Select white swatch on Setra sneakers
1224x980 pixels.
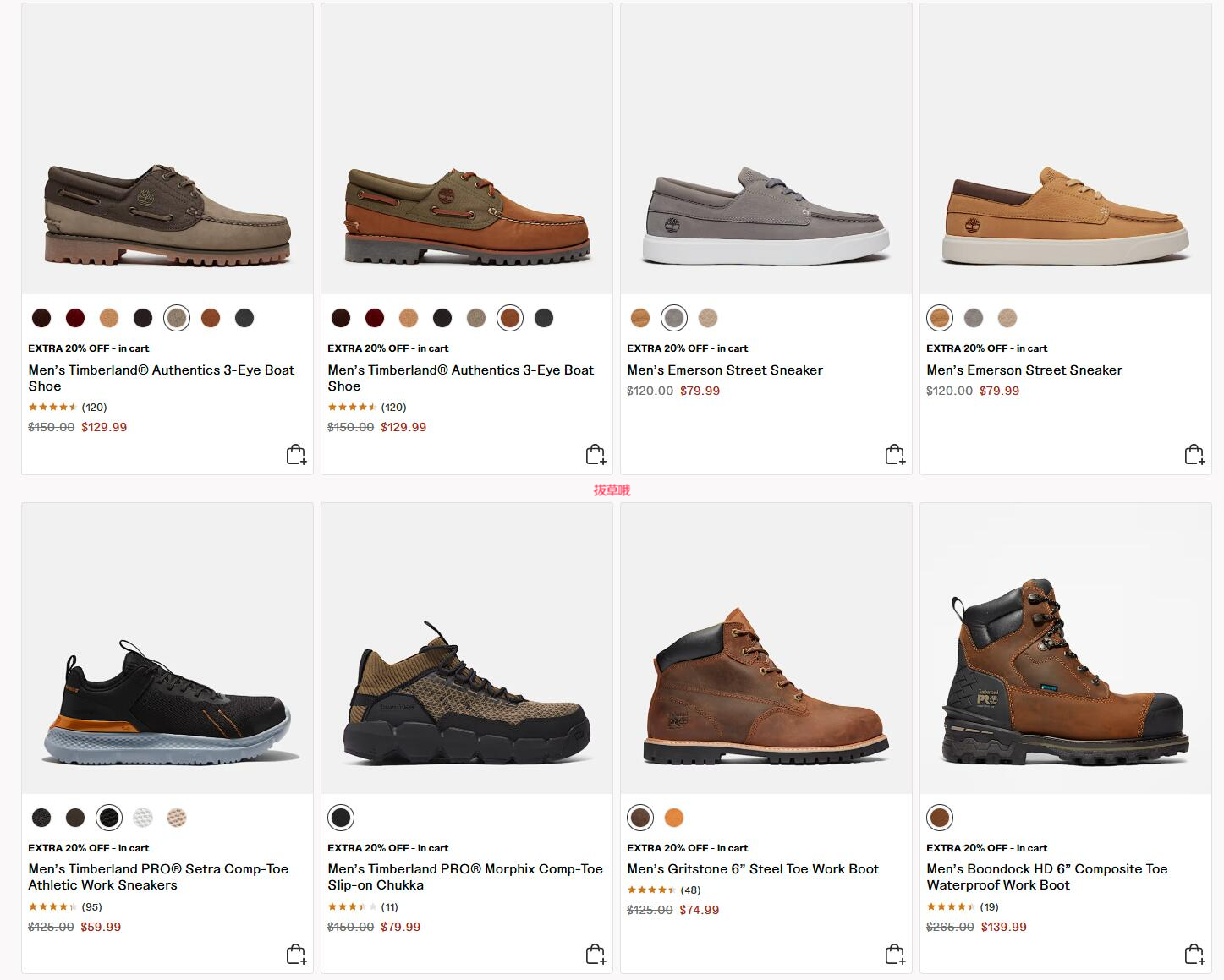coord(143,818)
